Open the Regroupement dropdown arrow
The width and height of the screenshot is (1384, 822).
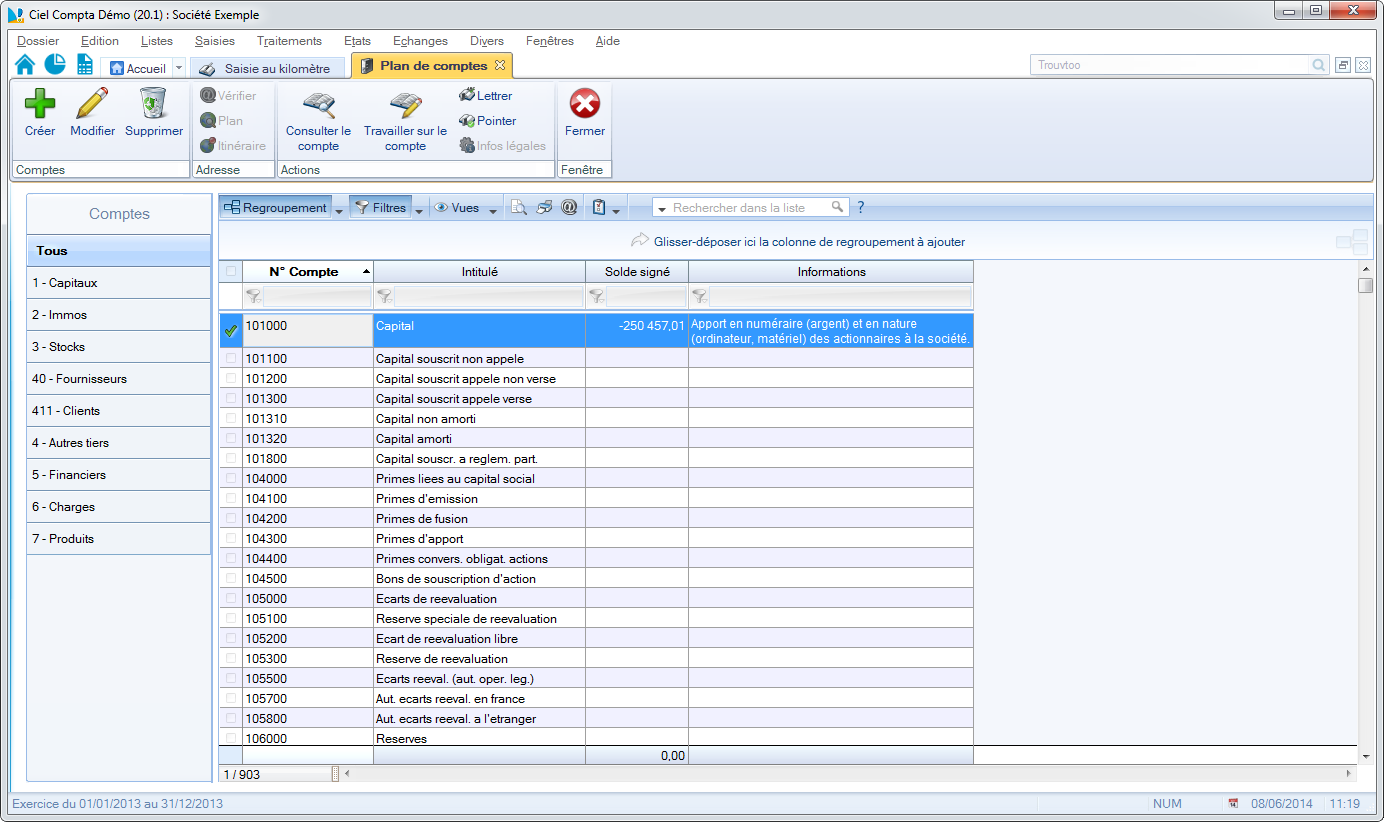(x=339, y=210)
